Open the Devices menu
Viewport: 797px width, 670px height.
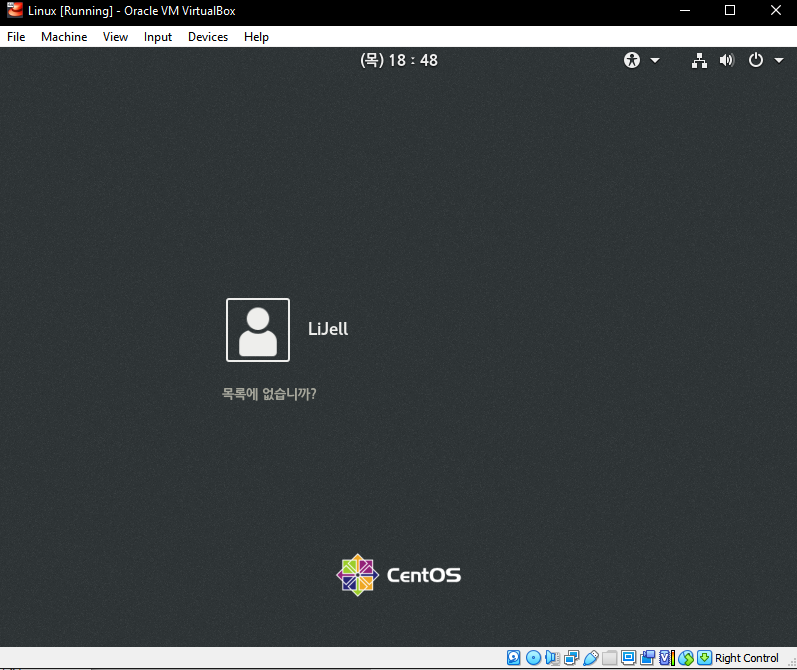pos(208,37)
